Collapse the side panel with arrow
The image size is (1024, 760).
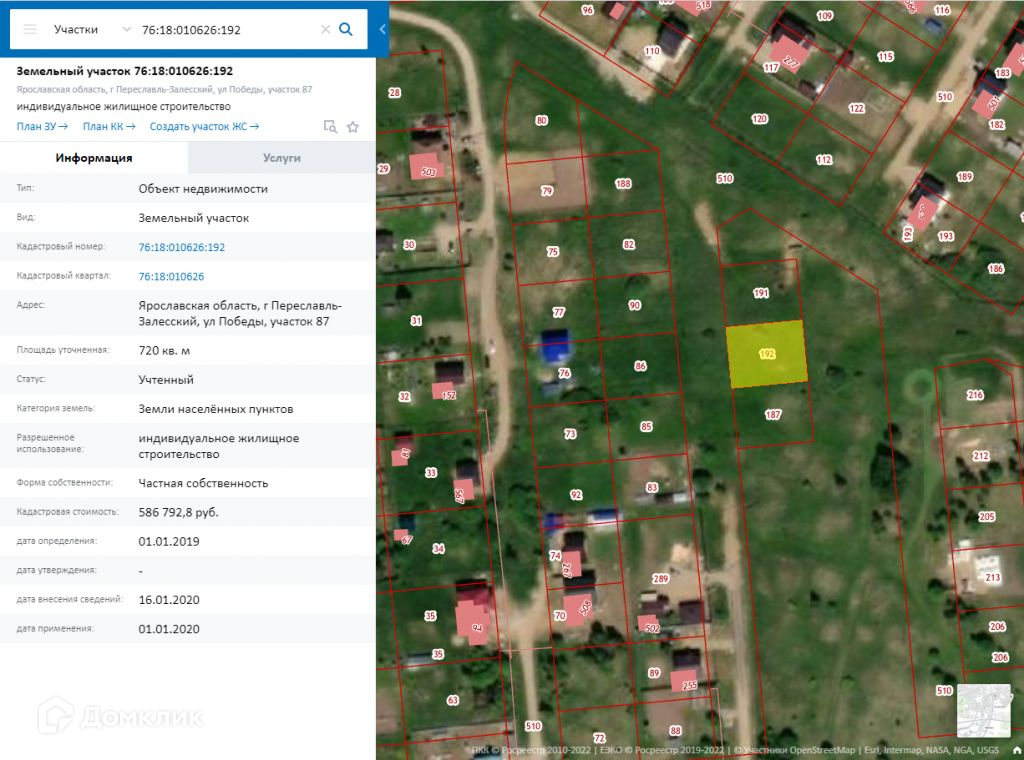(x=382, y=29)
